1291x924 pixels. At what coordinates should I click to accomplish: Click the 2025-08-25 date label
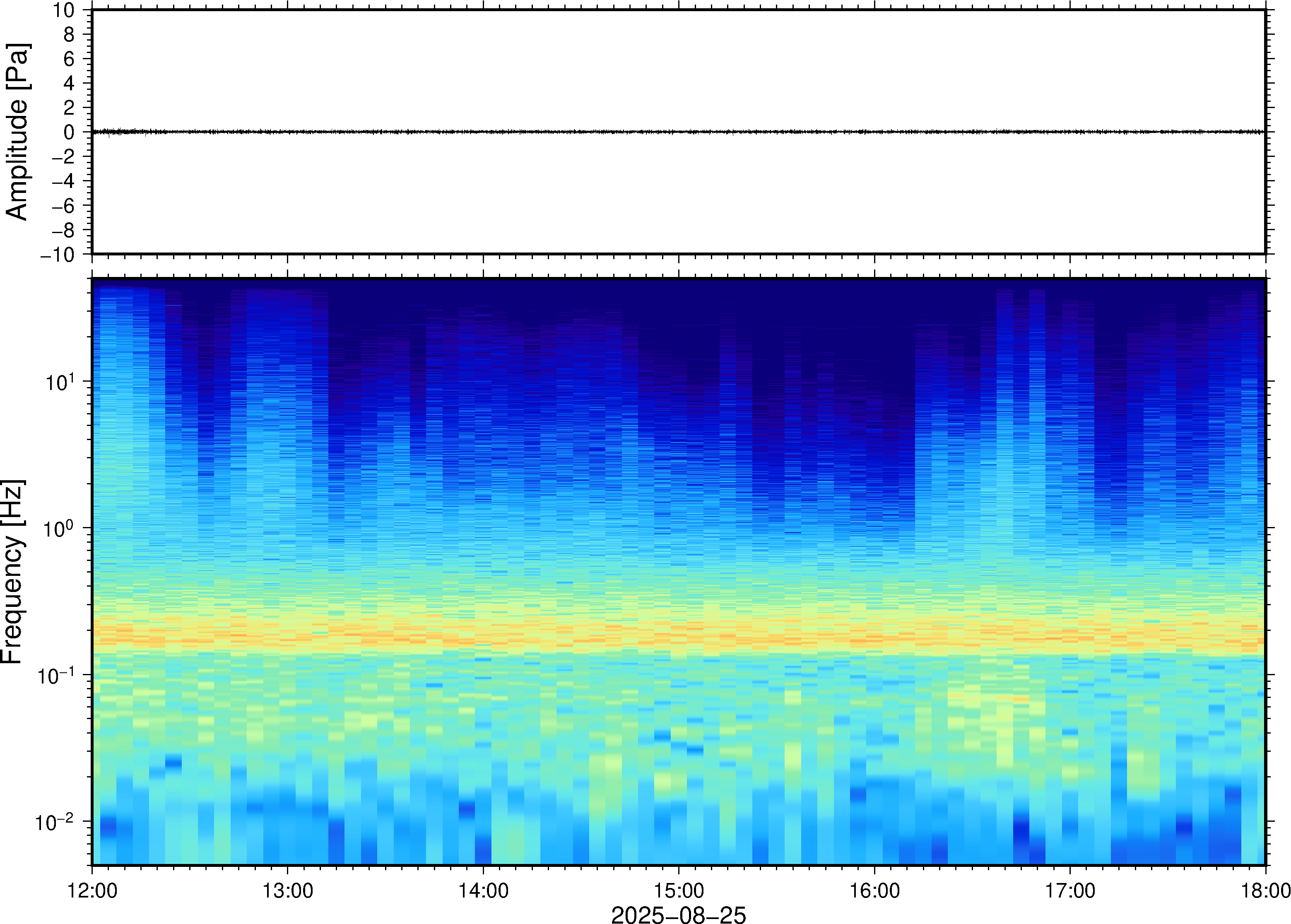[x=678, y=914]
